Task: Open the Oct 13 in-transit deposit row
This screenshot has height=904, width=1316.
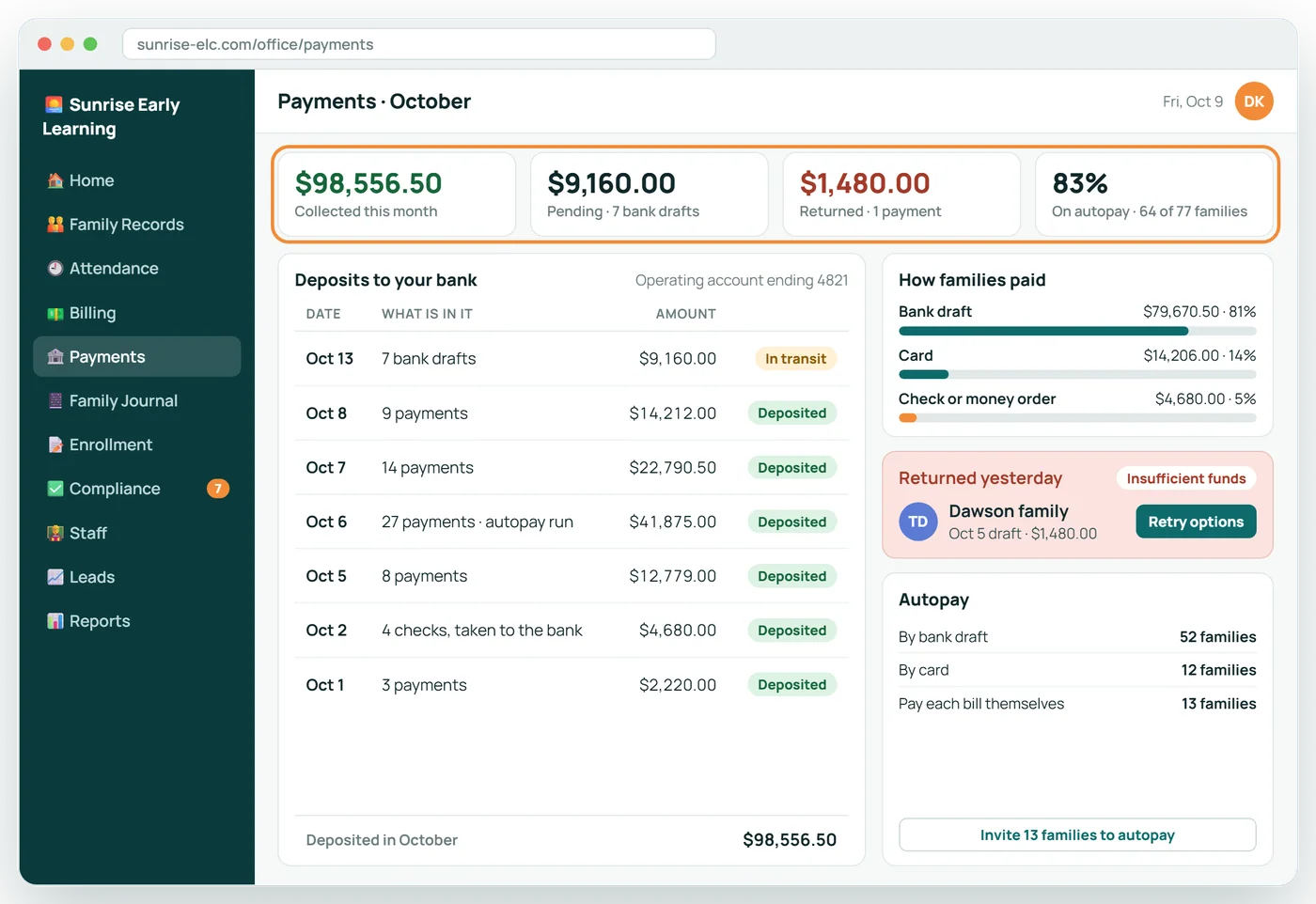Action: [x=572, y=359]
